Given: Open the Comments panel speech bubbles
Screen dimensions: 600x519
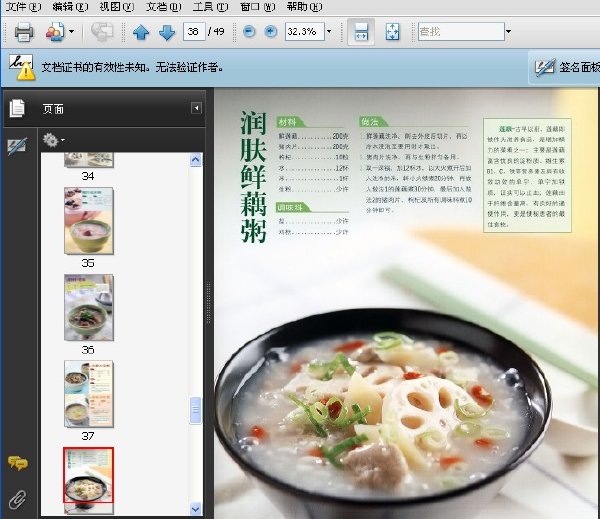Looking at the screenshot, I should pyautogui.click(x=18, y=463).
